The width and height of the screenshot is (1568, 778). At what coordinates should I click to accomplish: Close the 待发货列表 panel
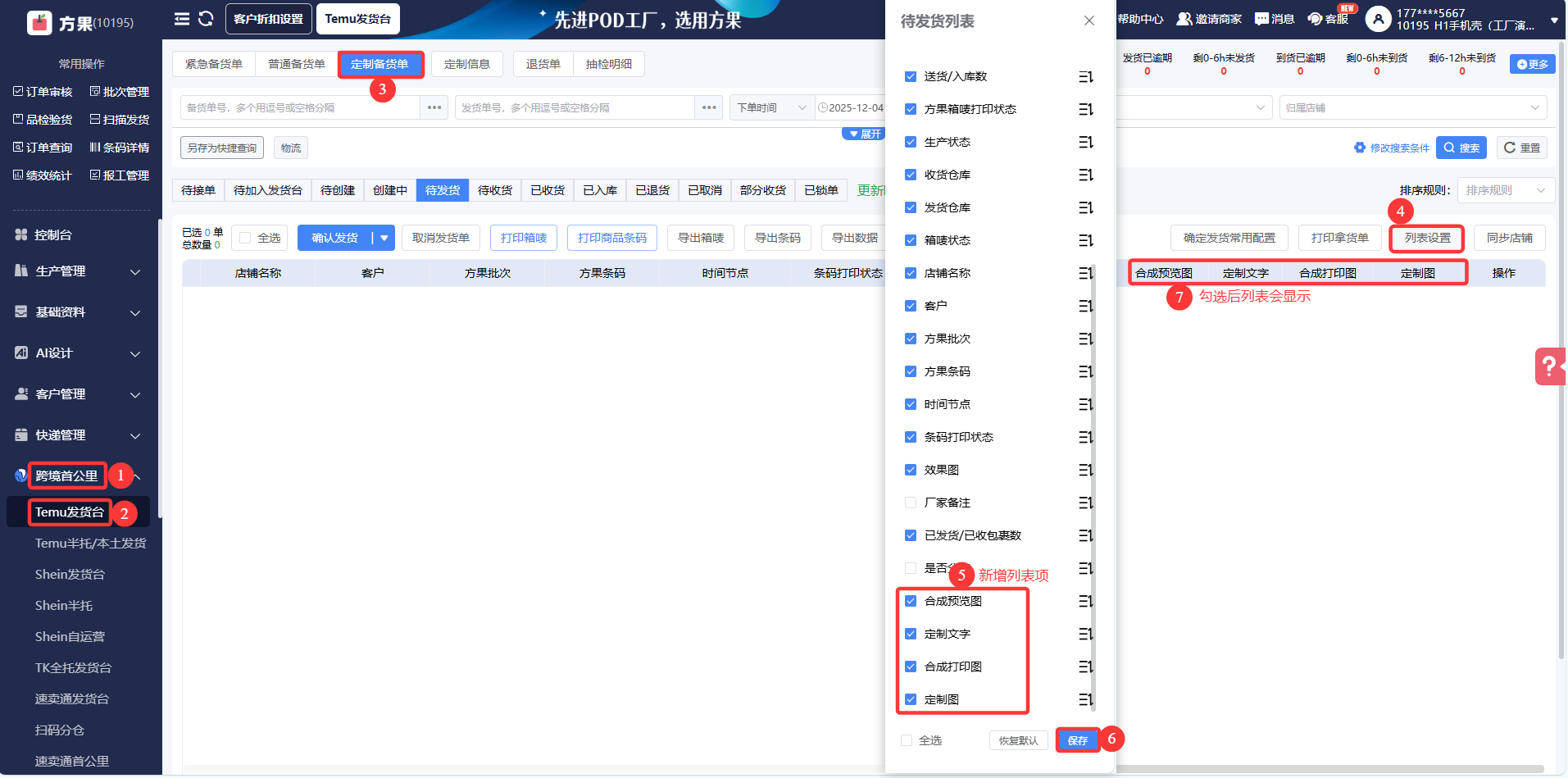coord(1089,20)
